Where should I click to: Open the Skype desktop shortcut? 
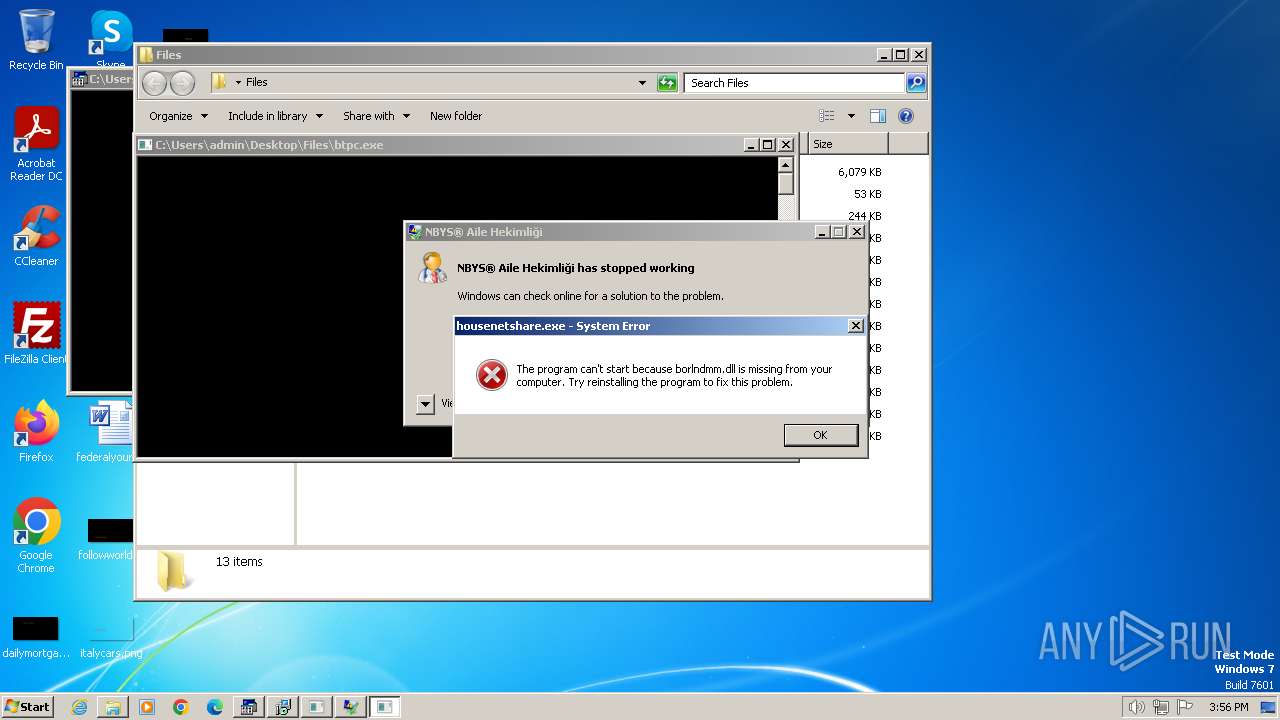tap(111, 38)
